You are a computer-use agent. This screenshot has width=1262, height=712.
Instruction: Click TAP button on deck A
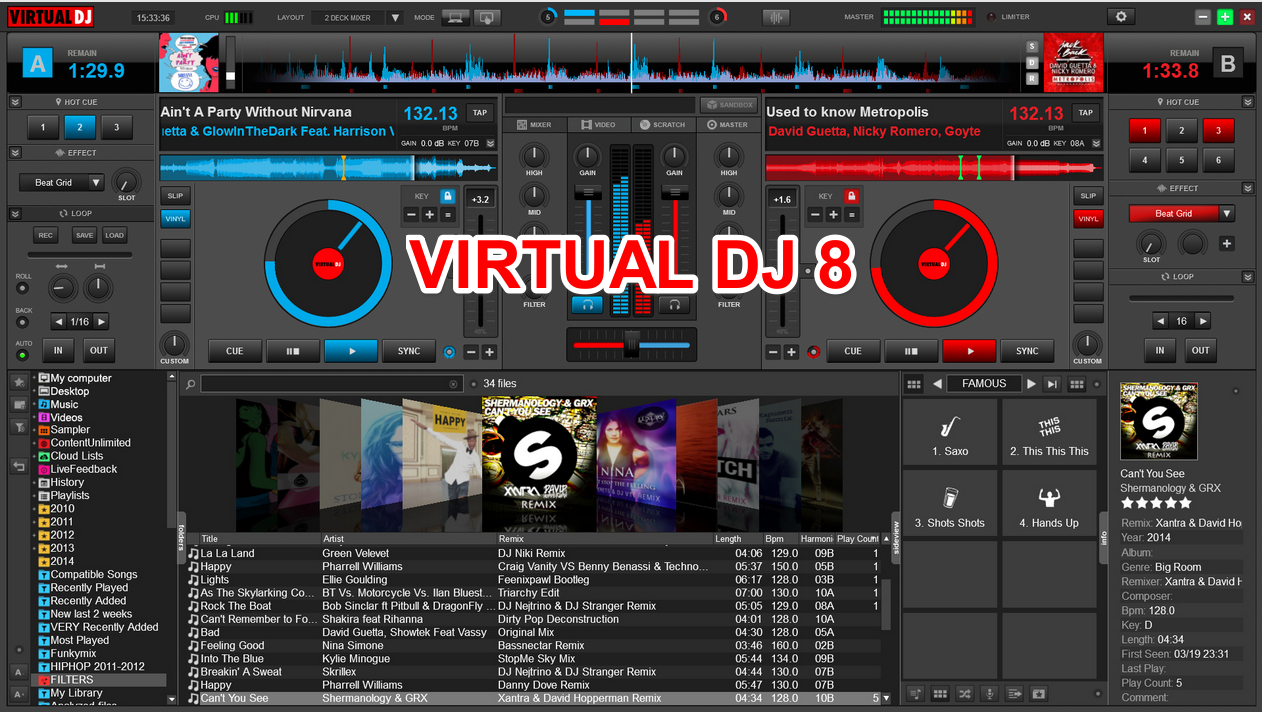(x=480, y=113)
